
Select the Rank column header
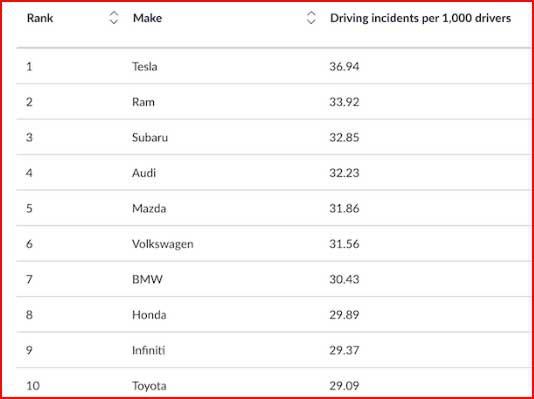[40, 18]
